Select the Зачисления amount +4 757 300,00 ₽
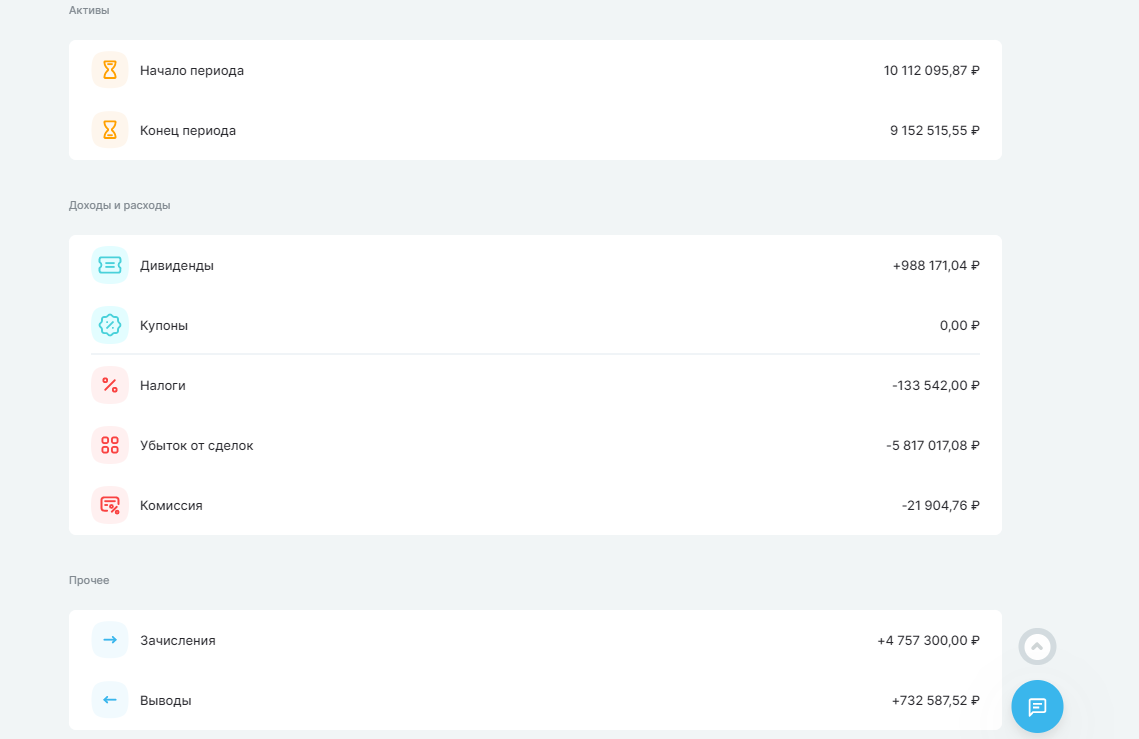The image size is (1139, 739). [928, 641]
